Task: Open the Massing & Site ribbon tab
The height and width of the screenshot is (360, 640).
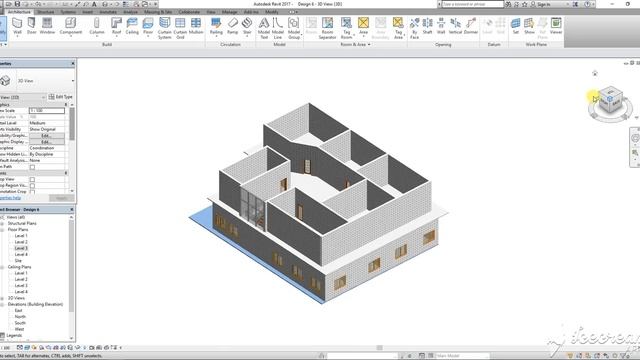Action: [x=158, y=12]
